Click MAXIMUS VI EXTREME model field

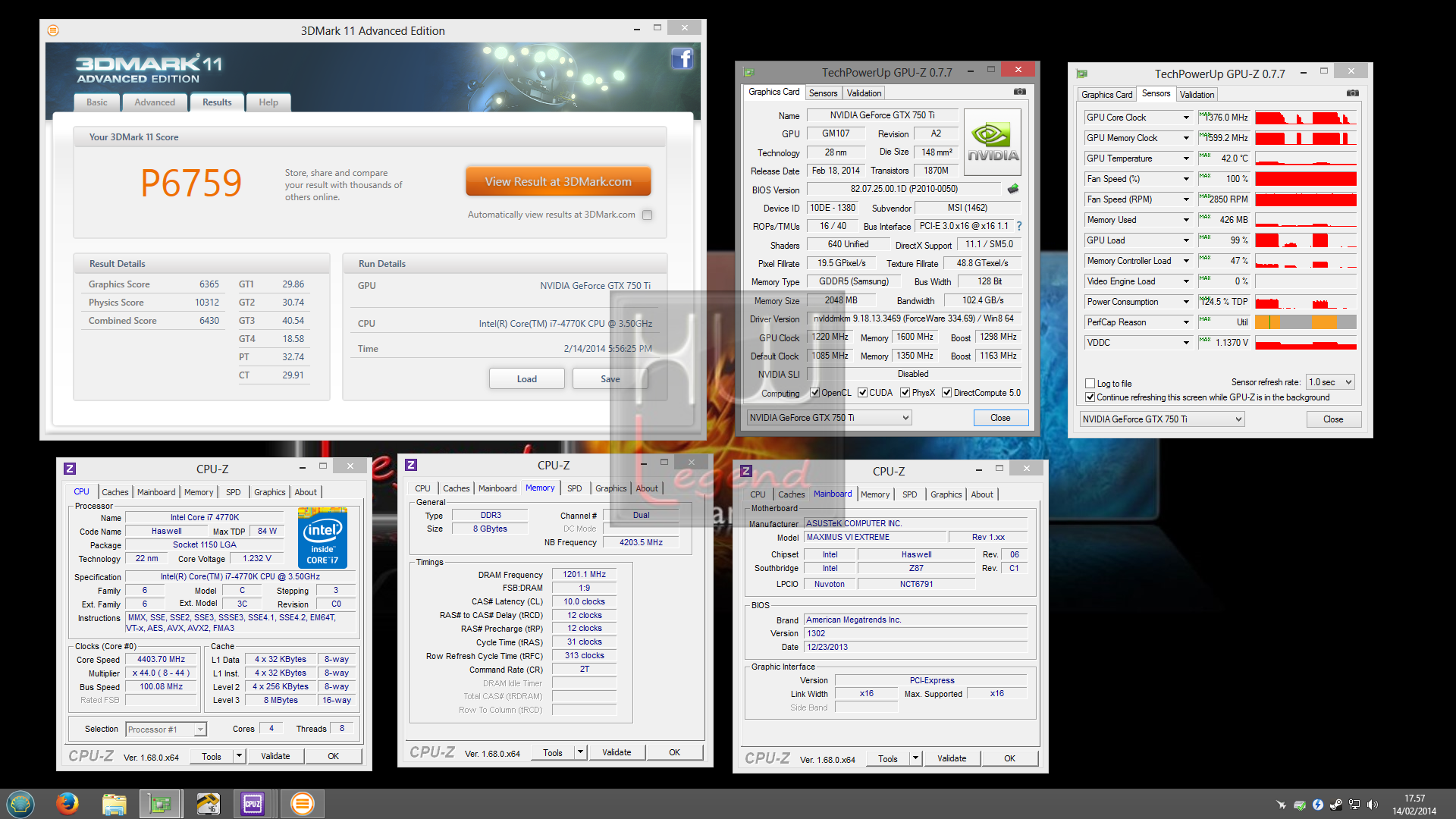(877, 537)
